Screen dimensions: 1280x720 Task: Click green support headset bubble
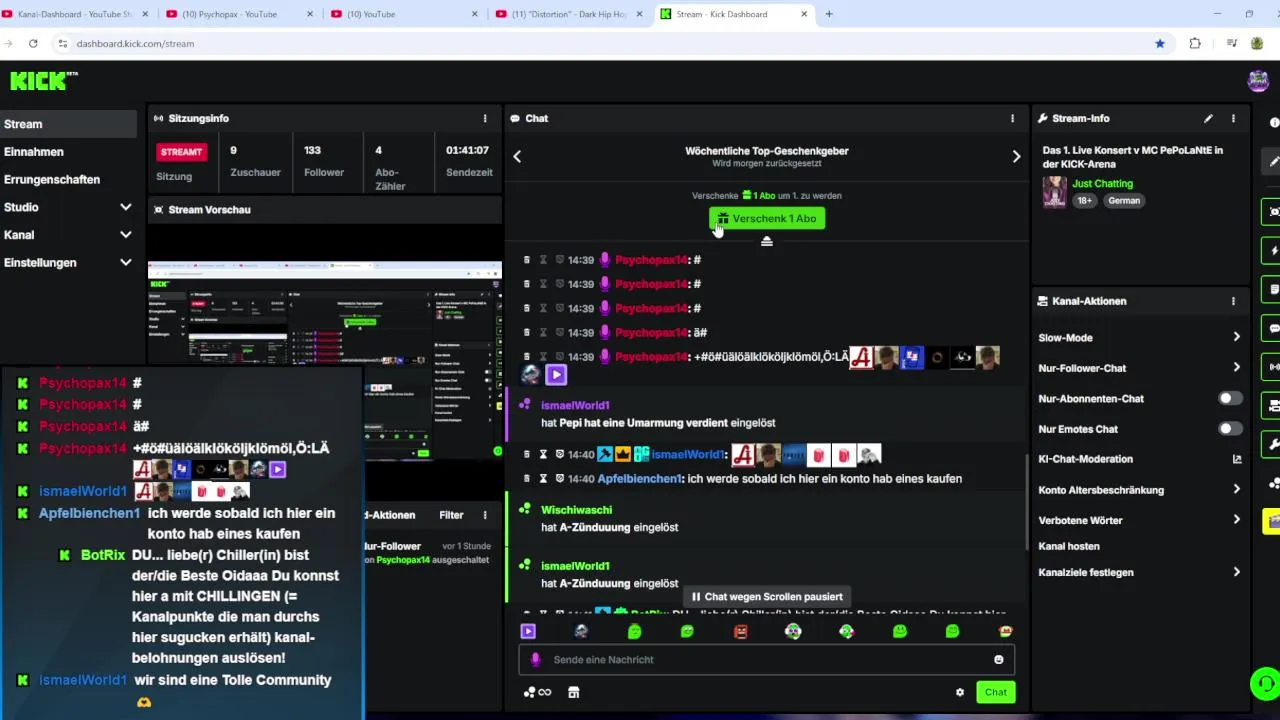1265,684
